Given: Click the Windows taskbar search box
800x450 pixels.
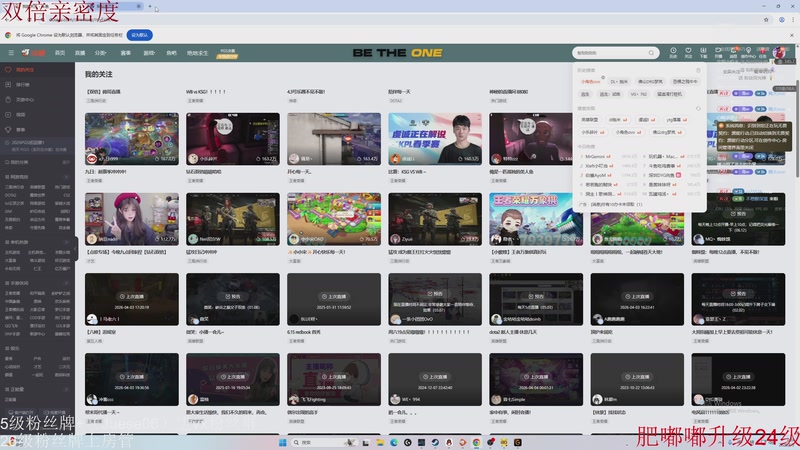Looking at the screenshot, I should point(323,442).
